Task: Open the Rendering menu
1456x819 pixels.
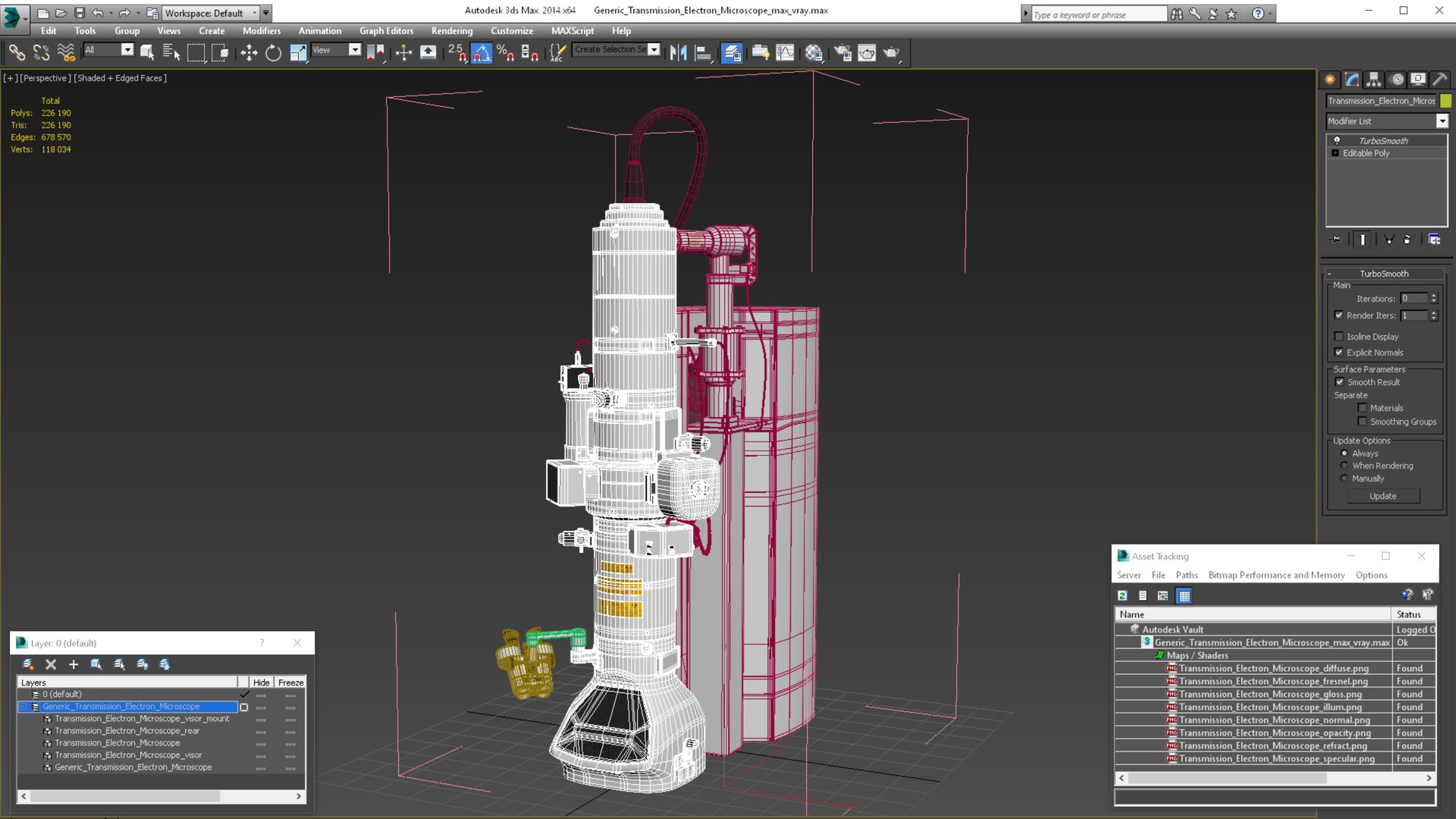Action: tap(451, 31)
